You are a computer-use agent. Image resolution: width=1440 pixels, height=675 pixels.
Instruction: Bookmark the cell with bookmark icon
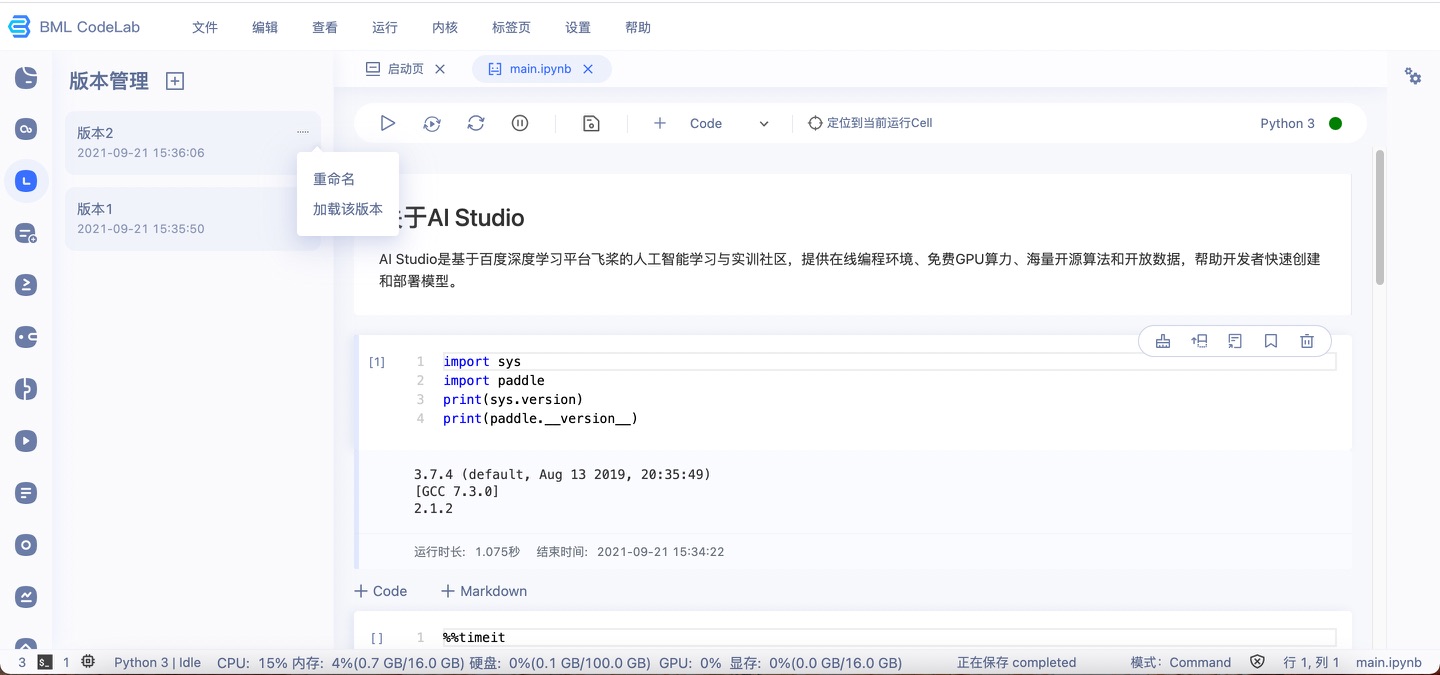click(1271, 341)
